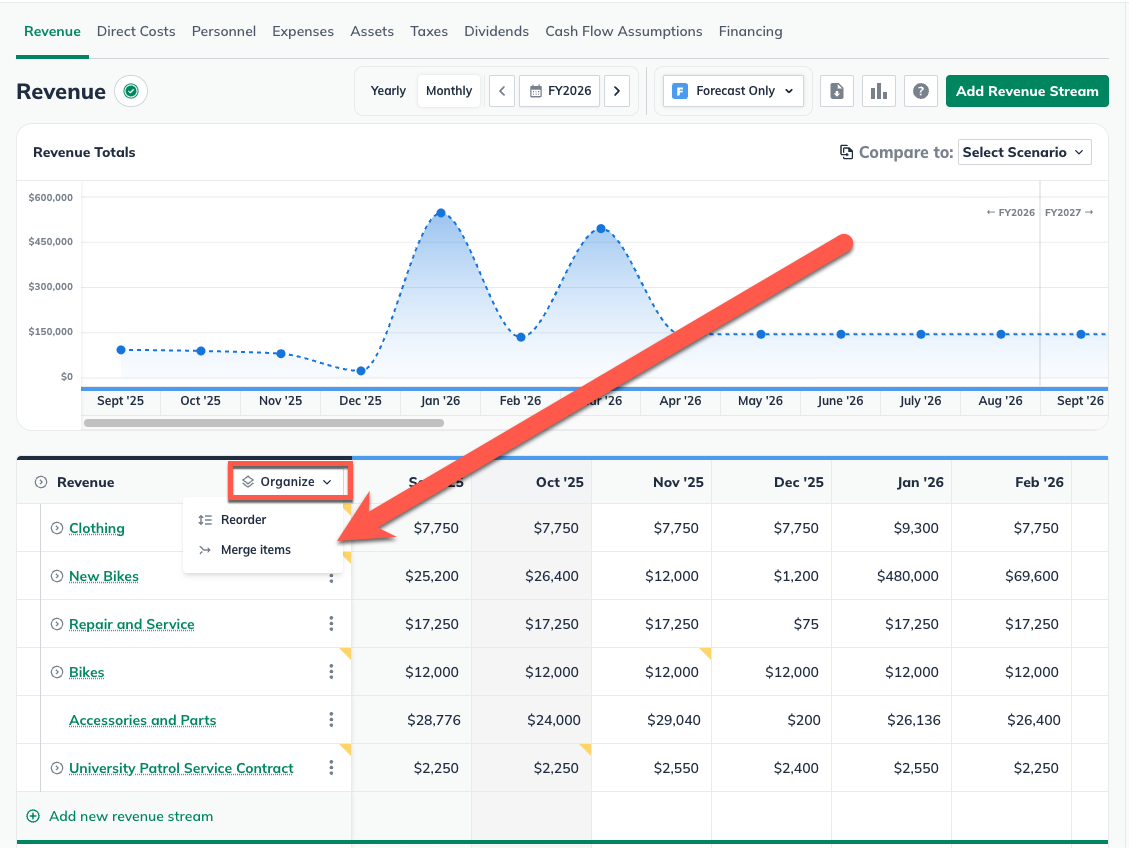The image size is (1129, 848).
Task: Open the Organize dropdown
Action: [x=289, y=481]
